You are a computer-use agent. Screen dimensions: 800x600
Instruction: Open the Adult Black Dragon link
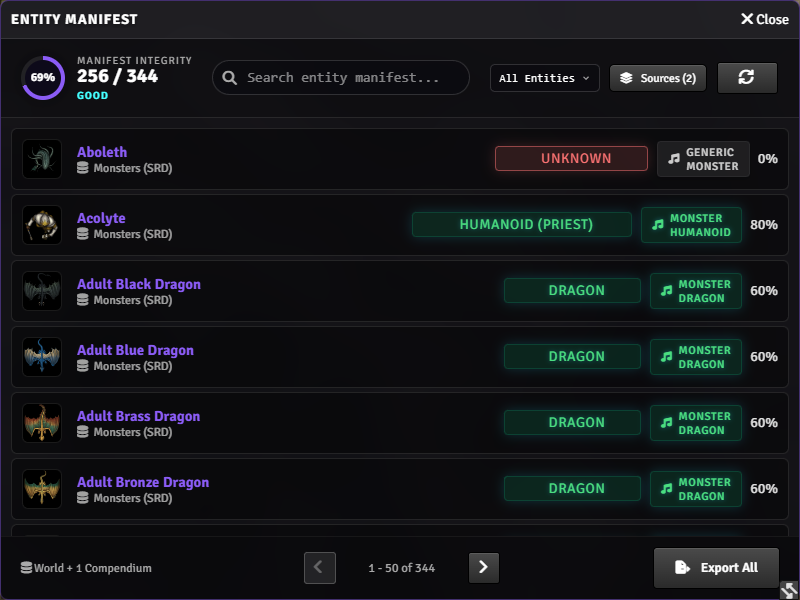point(139,284)
